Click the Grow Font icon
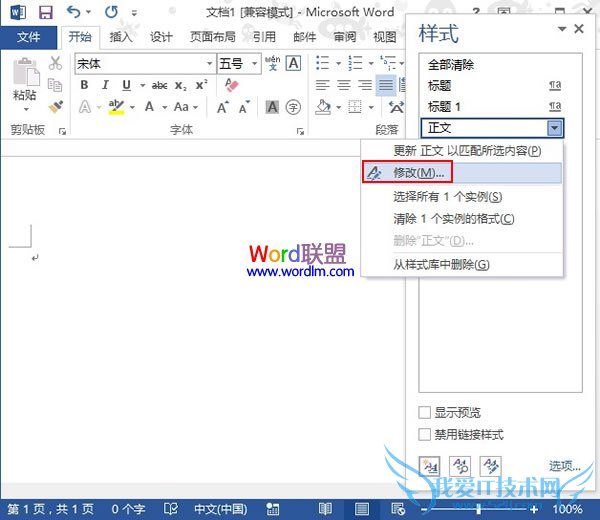Viewport: 600px width, 520px height. [x=223, y=107]
